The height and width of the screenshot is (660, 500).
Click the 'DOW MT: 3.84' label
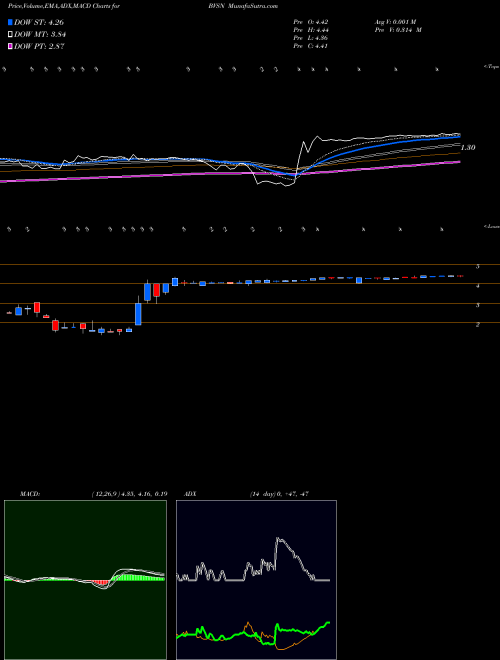point(40,35)
